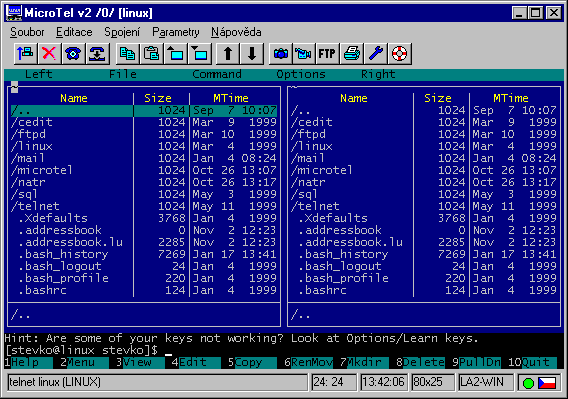Screen dimensions: 568x399
Task: Click the green connection indicator in status bar
Action: tap(529, 383)
